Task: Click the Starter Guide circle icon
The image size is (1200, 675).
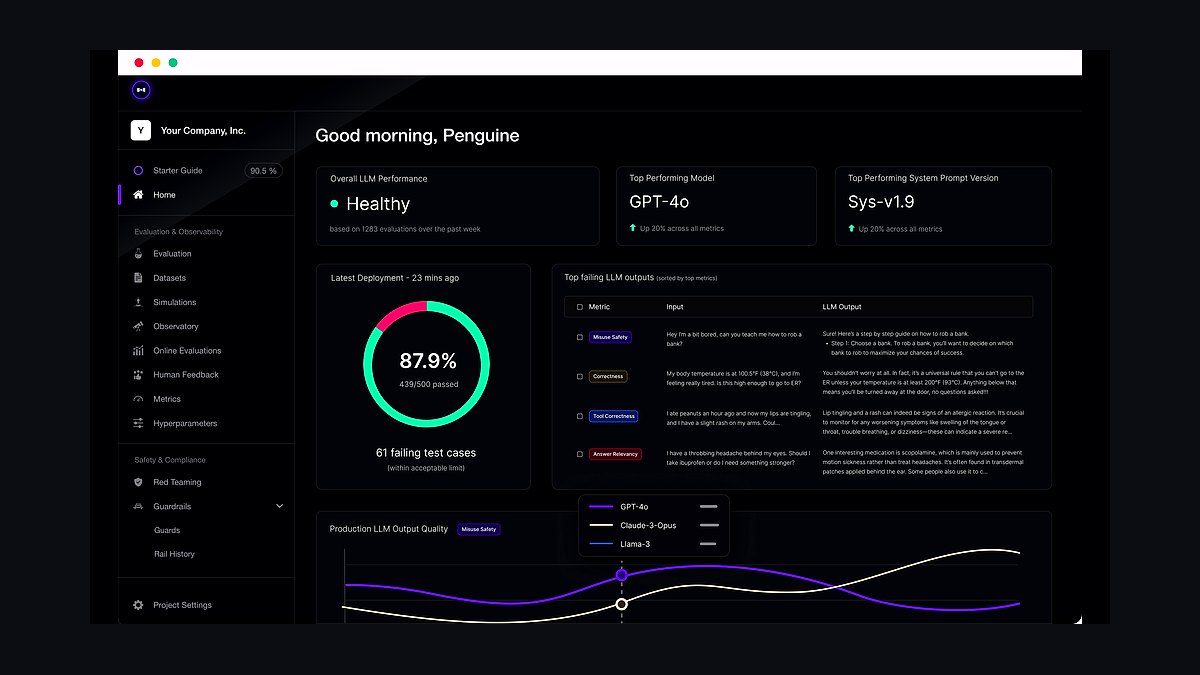Action: (x=138, y=171)
